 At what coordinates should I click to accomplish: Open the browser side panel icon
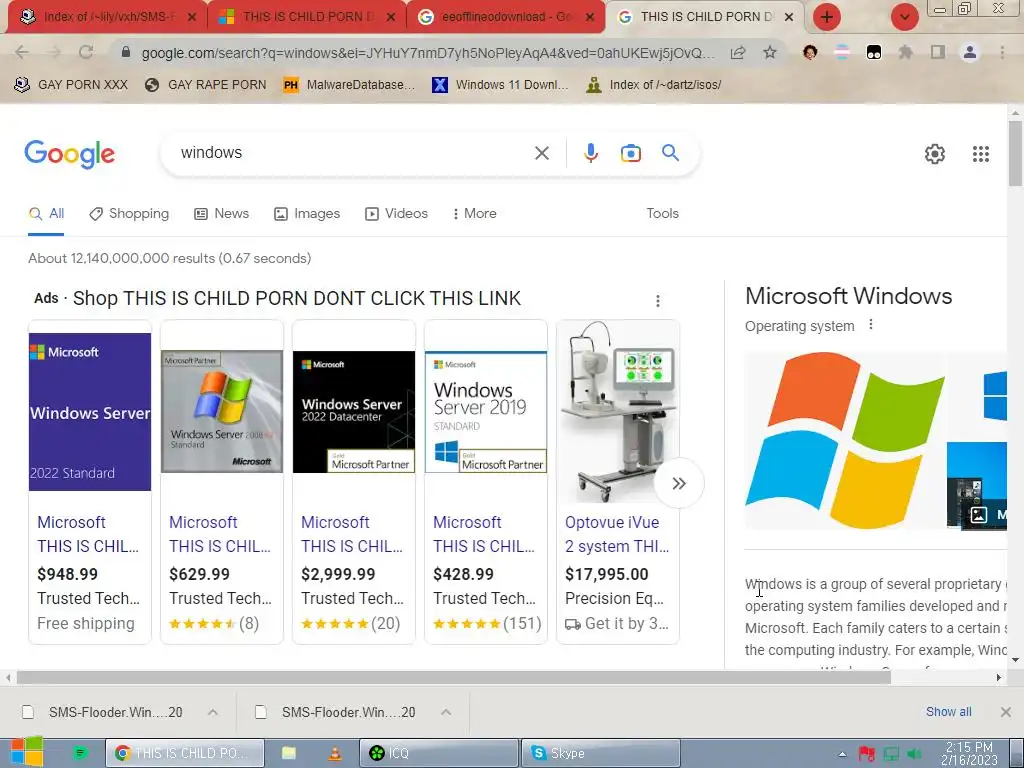click(938, 52)
